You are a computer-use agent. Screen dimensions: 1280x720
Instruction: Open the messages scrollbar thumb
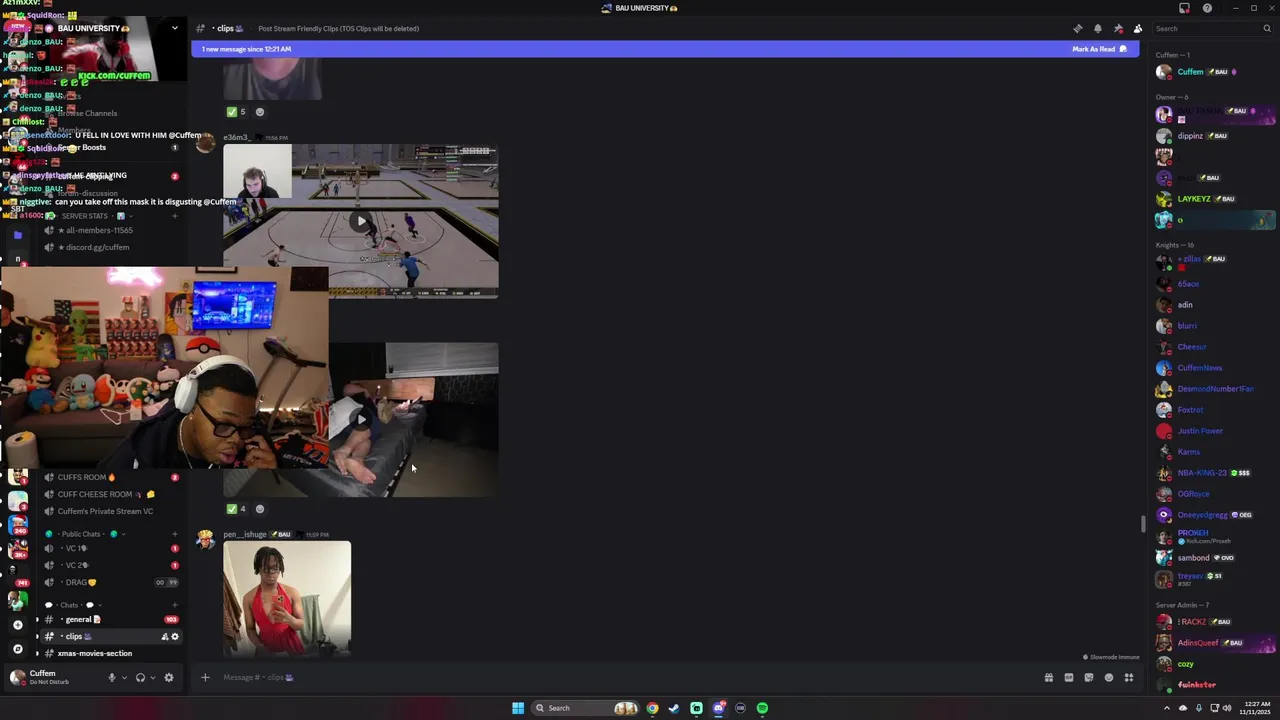click(x=1144, y=524)
